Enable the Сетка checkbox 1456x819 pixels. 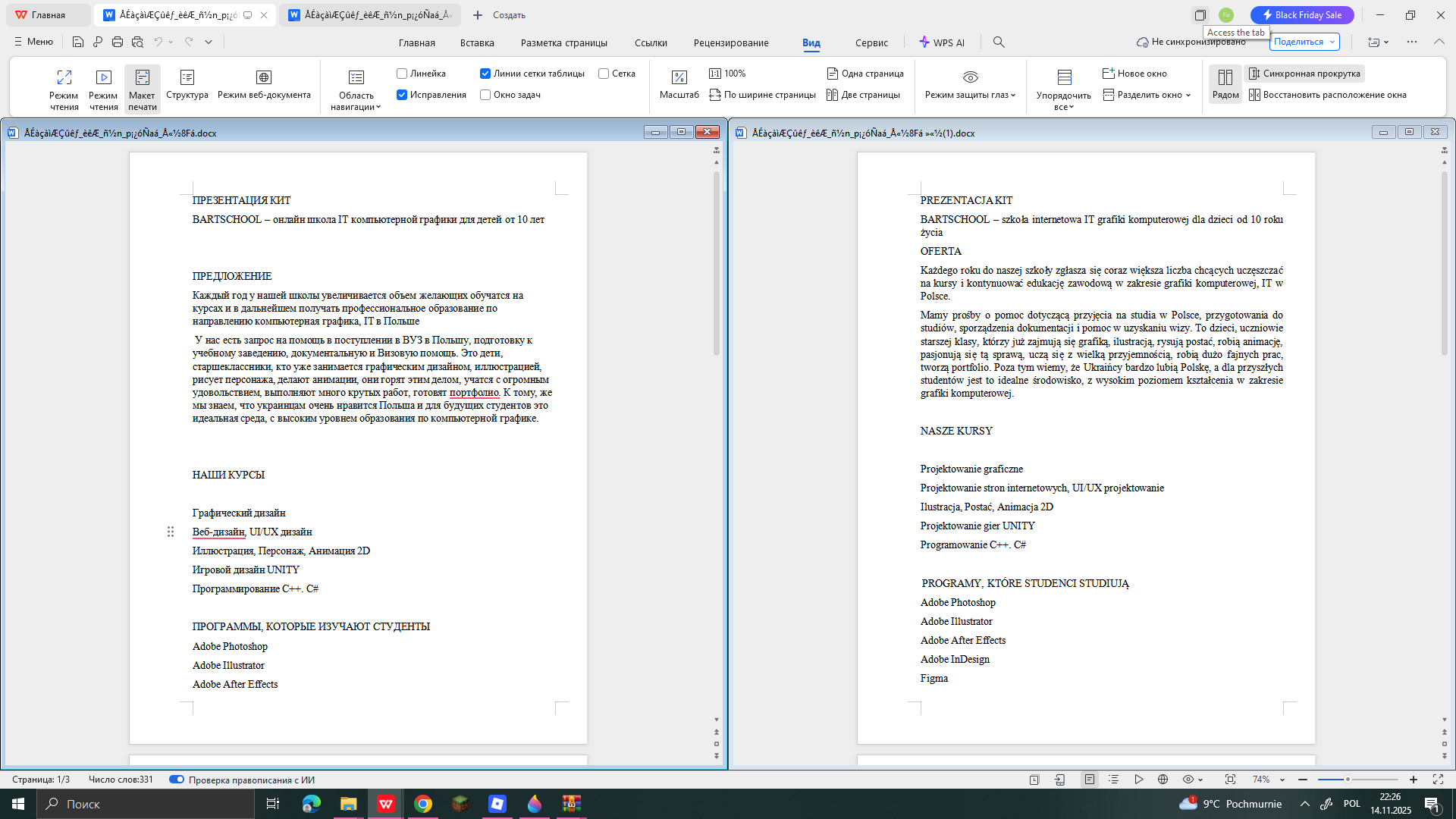point(604,74)
